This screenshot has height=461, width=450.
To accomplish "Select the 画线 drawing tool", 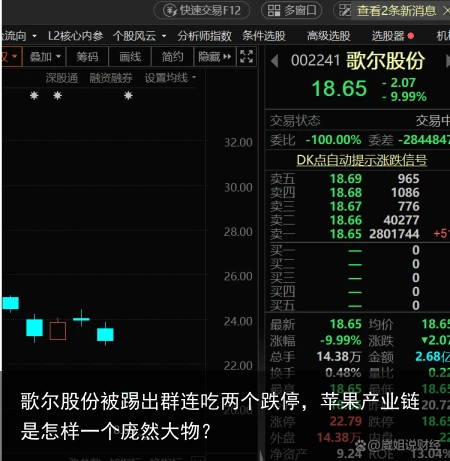I will [130, 57].
